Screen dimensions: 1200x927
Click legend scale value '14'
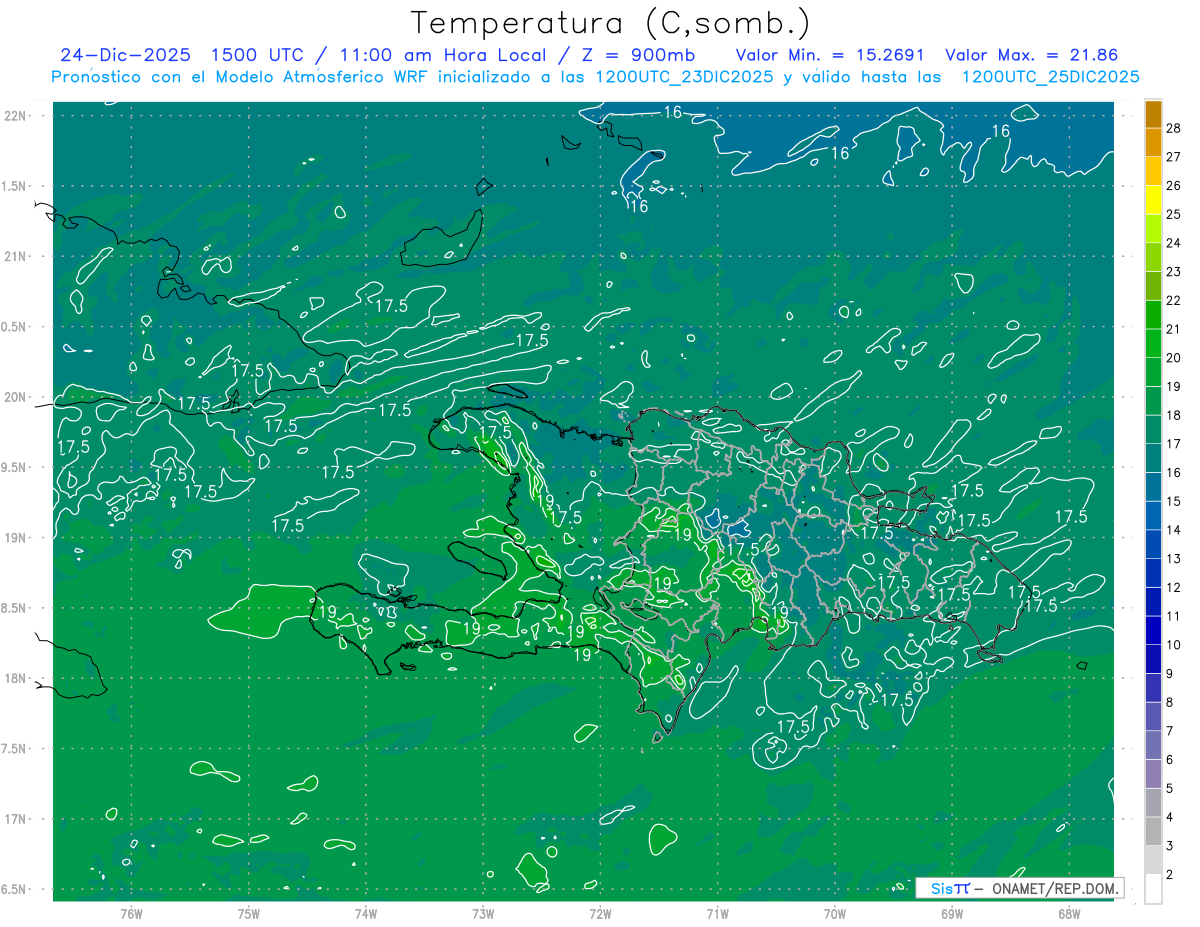tap(1174, 530)
